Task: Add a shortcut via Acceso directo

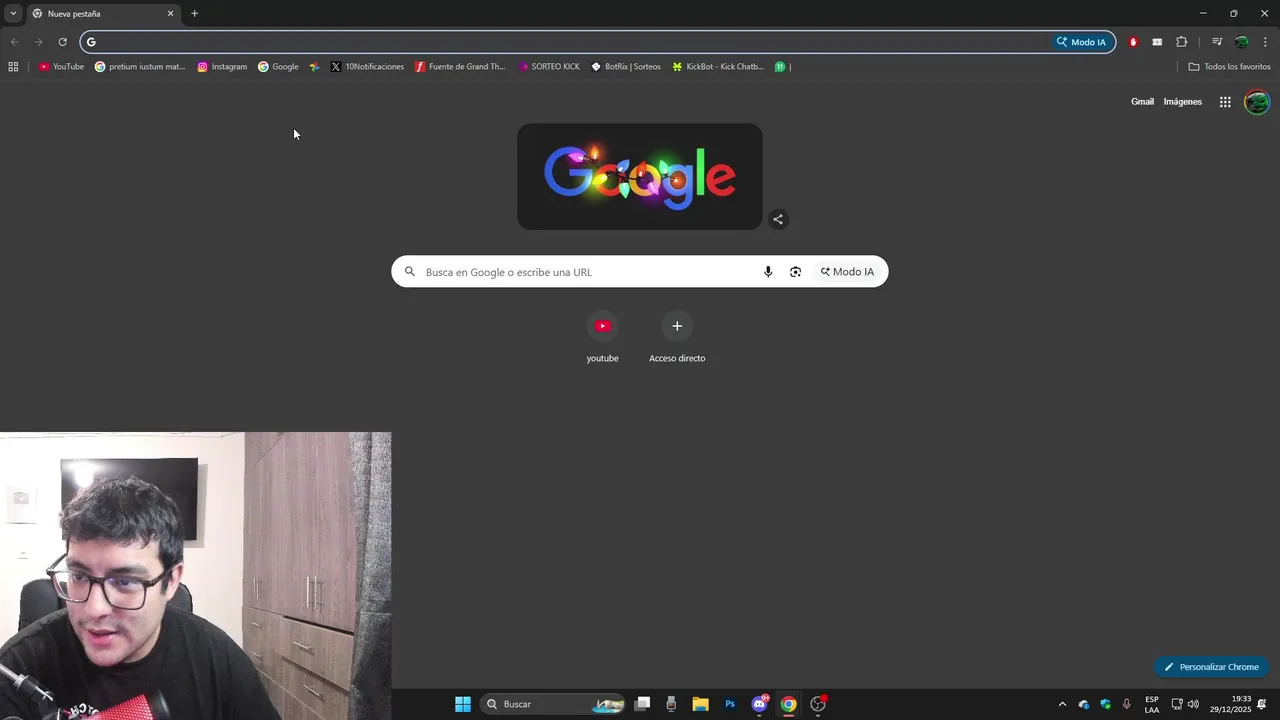Action: (x=677, y=338)
